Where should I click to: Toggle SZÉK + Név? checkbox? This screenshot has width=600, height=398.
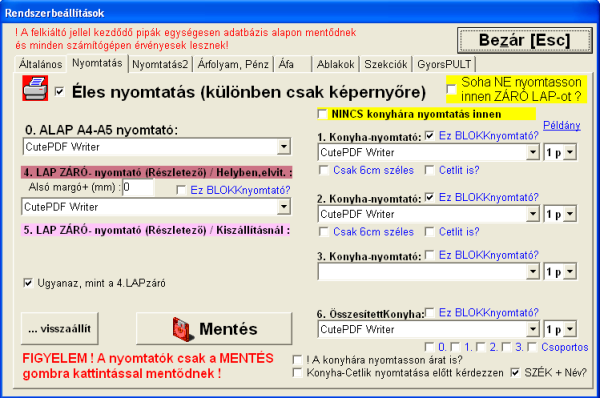[x=515, y=372]
